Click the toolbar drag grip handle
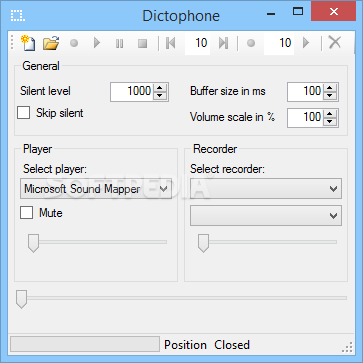The image size is (363, 363). click(12, 43)
